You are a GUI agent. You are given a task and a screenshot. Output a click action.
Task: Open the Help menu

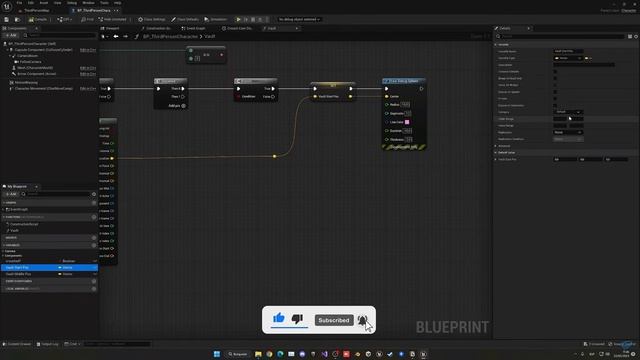coord(118,3)
